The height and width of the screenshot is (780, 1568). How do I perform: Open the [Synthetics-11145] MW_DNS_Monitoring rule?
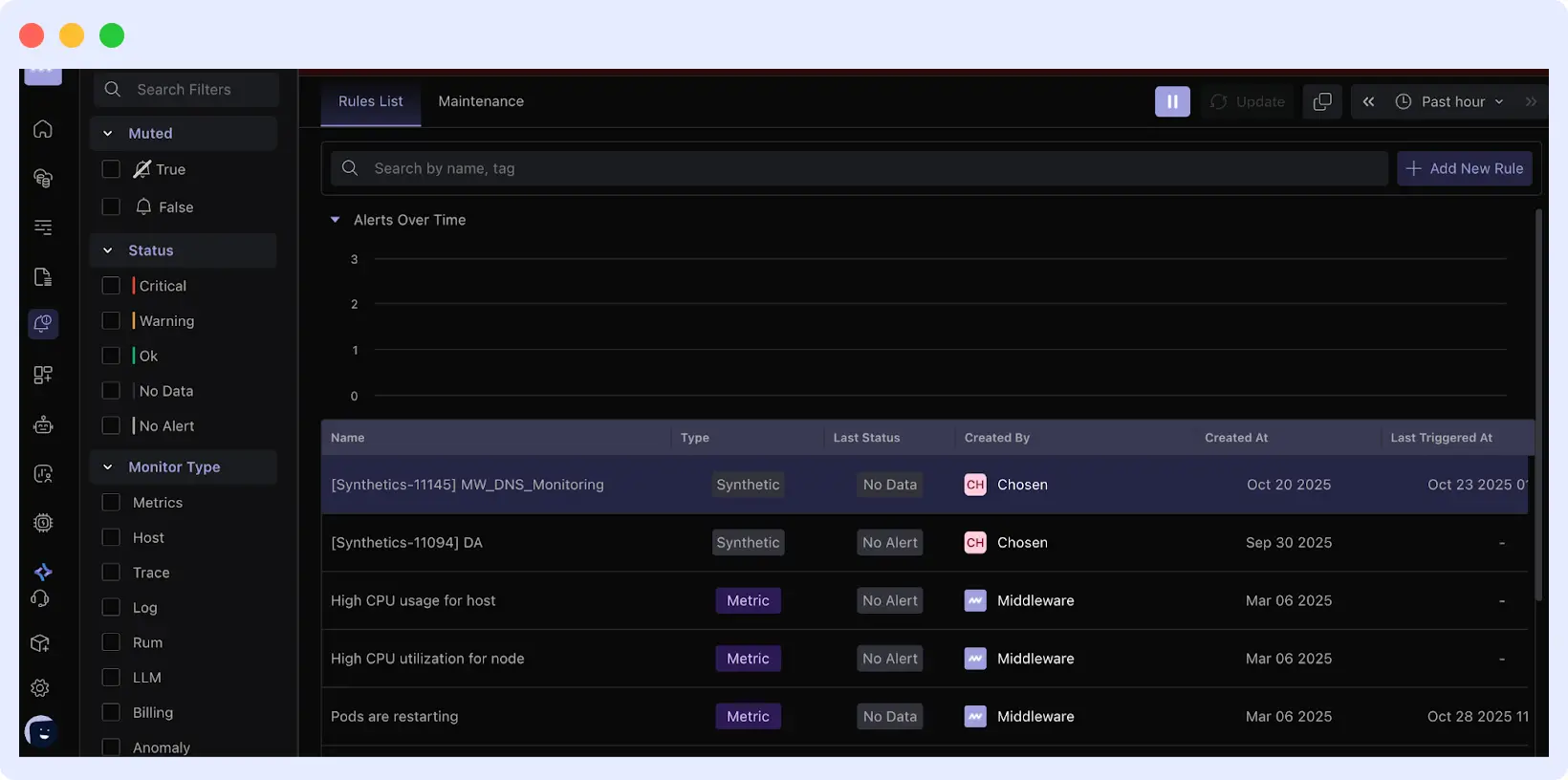468,485
